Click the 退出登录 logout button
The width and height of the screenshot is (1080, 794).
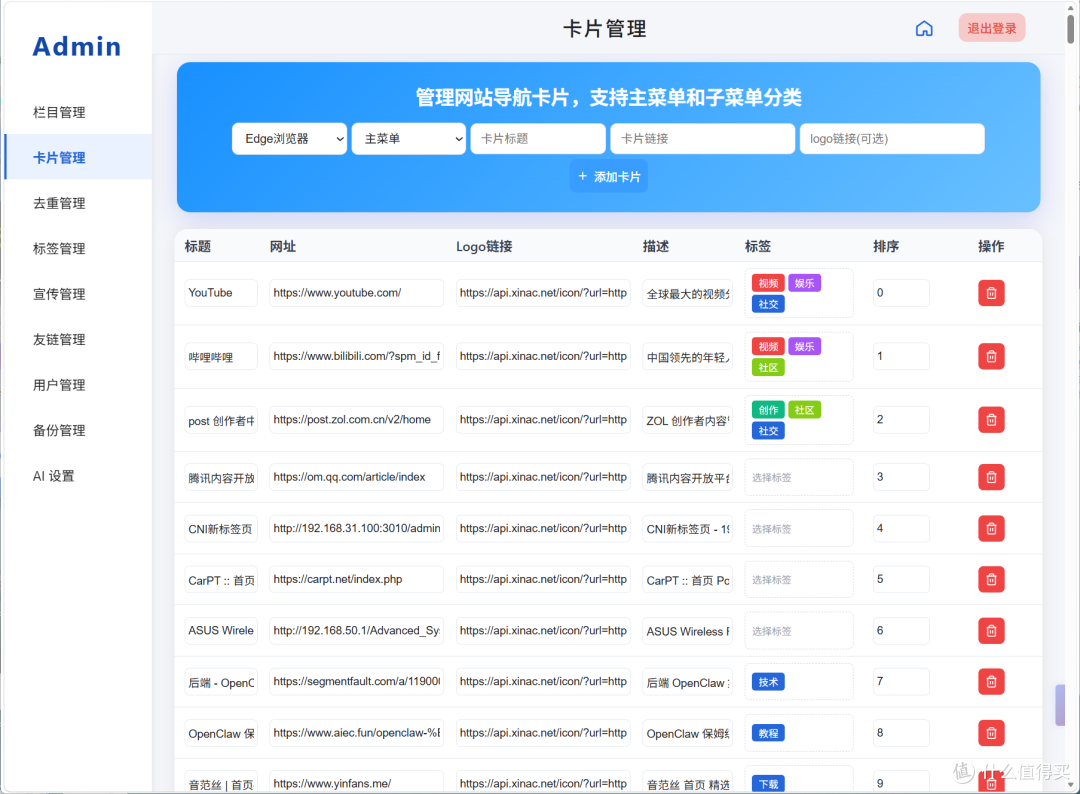pyautogui.click(x=992, y=28)
